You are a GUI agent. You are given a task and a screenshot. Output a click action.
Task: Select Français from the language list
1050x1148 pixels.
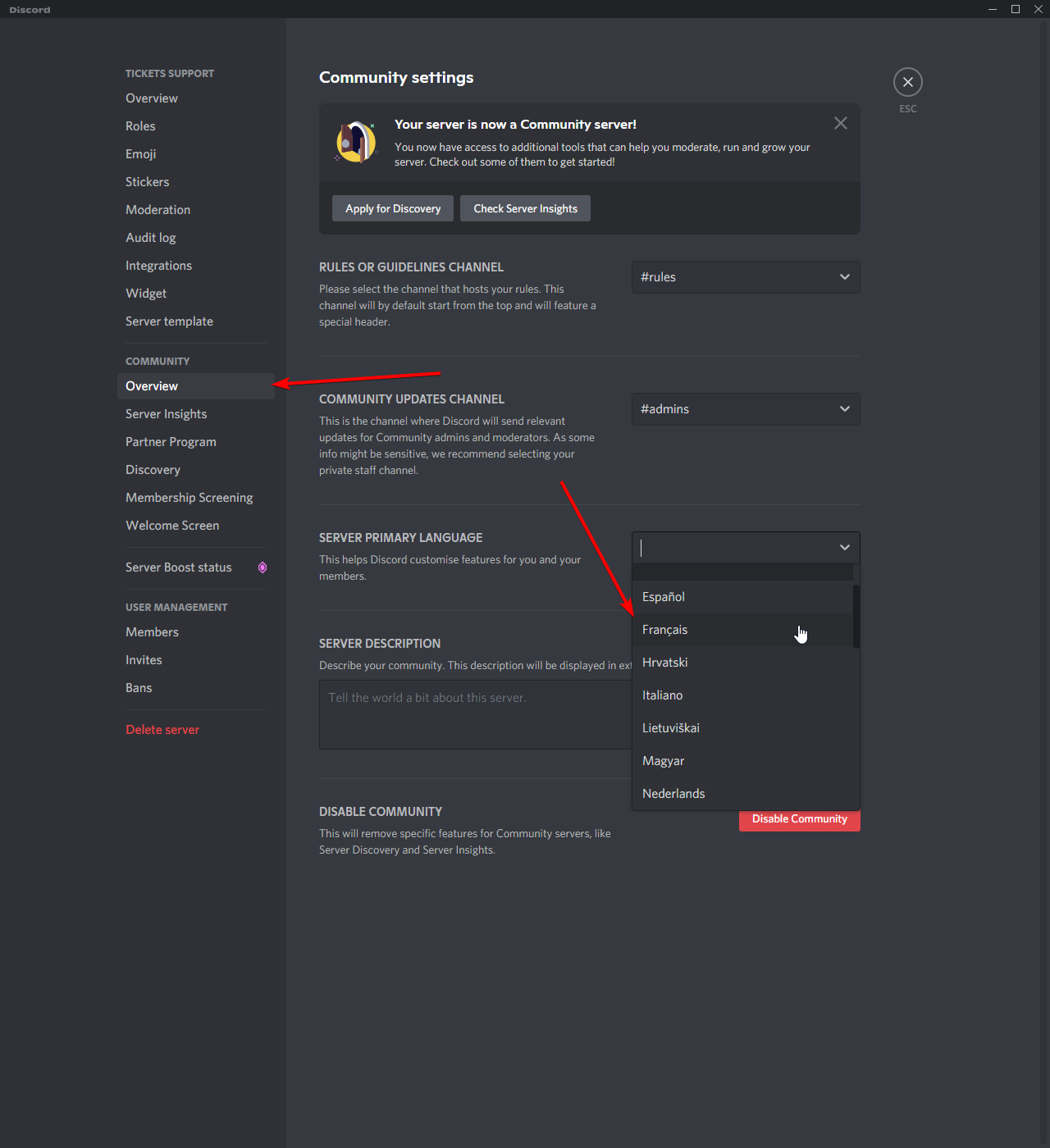point(665,630)
